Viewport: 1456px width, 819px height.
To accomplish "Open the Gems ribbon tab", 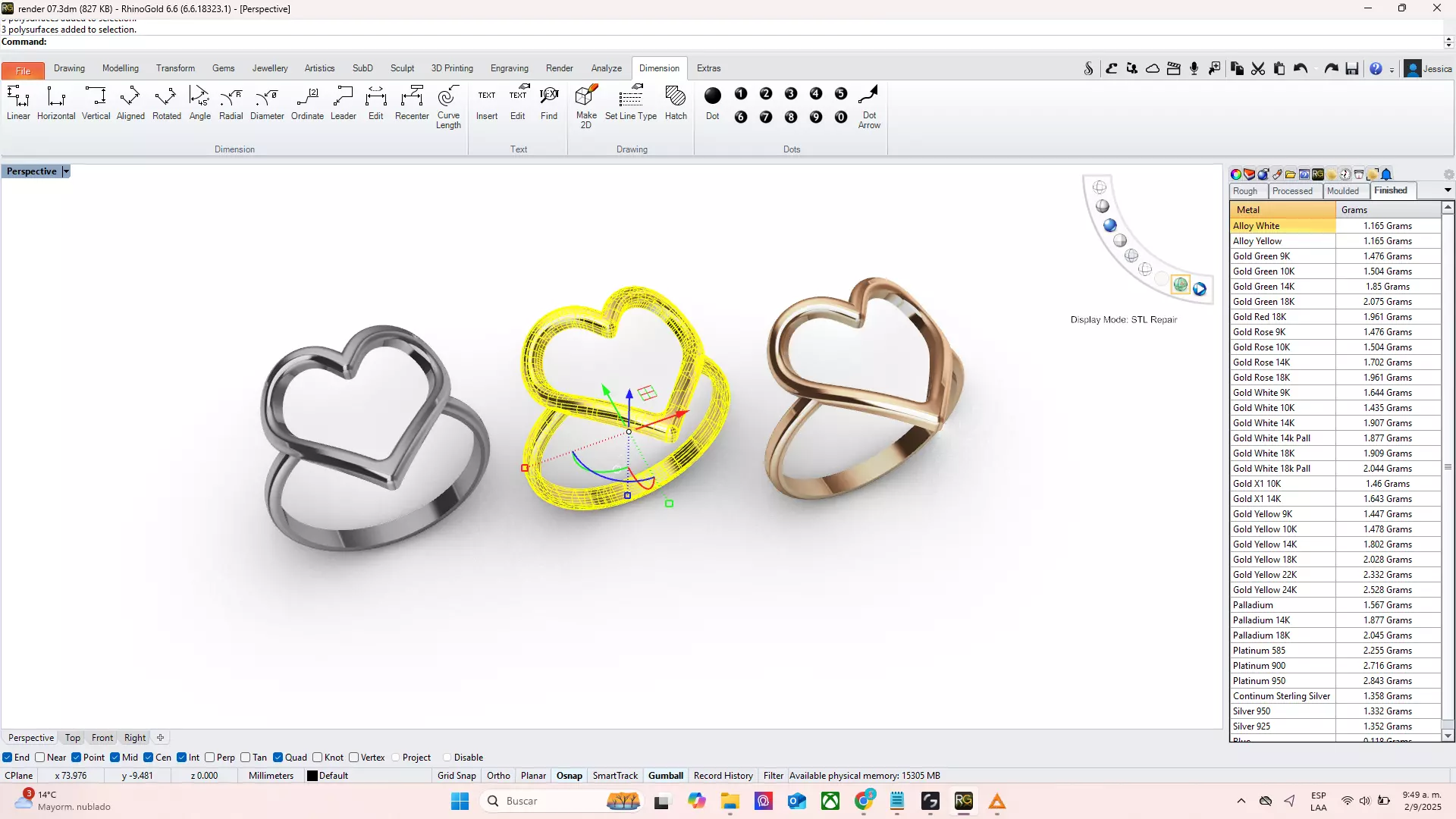I will point(223,68).
